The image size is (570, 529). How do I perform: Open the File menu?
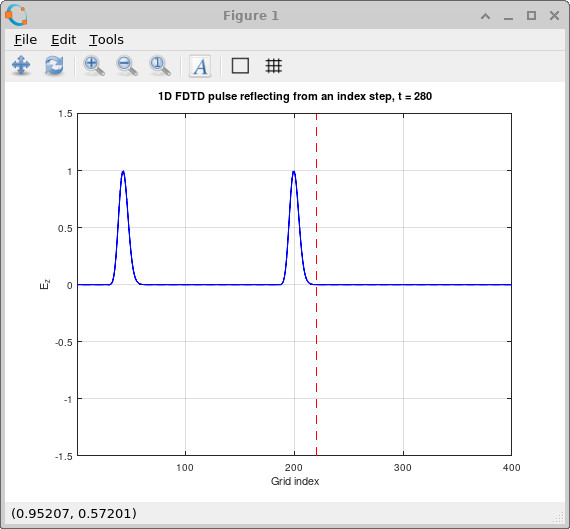(x=25, y=40)
